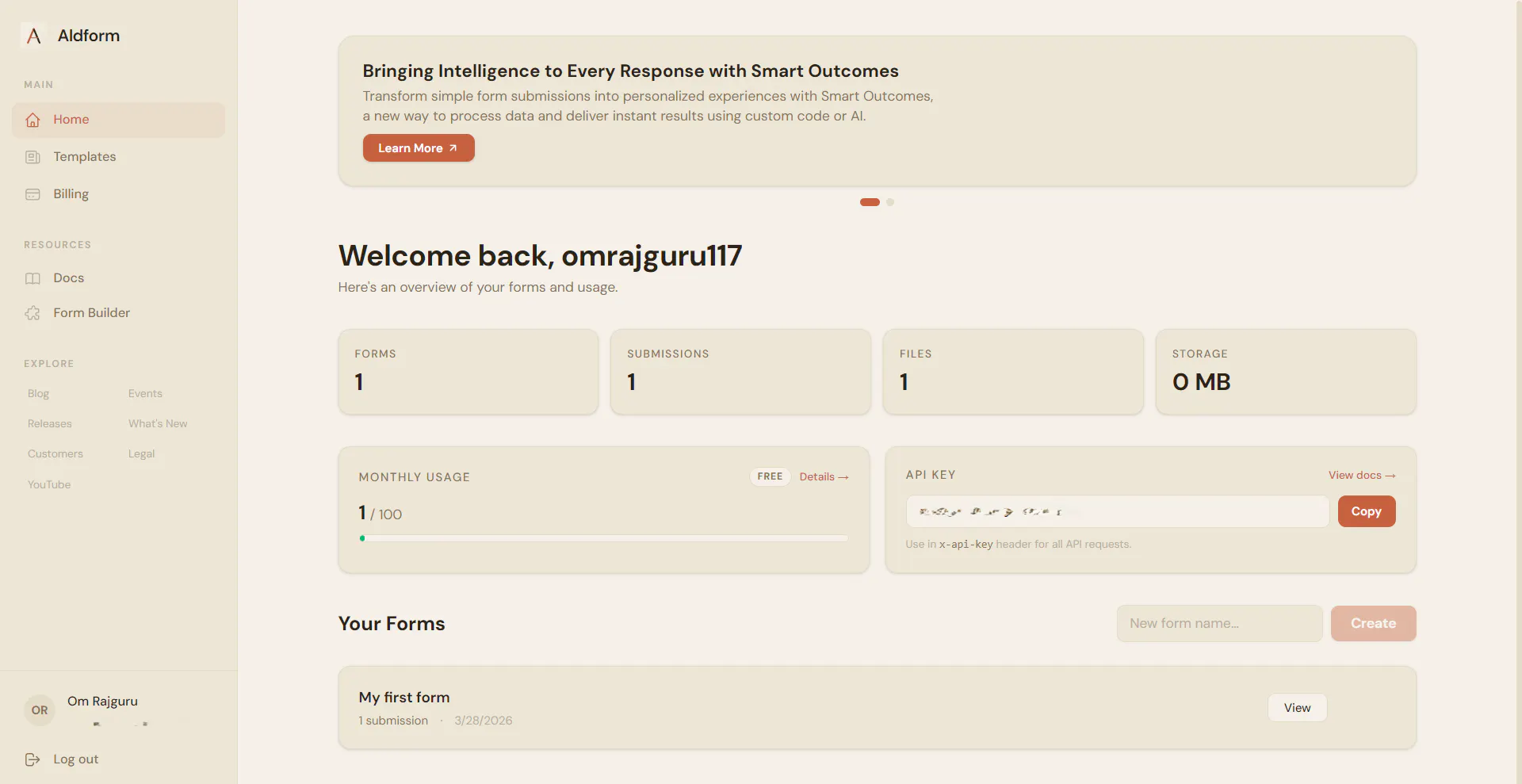Image resolution: width=1522 pixels, height=784 pixels.
Task: Open the Storage stat card
Action: (1286, 372)
